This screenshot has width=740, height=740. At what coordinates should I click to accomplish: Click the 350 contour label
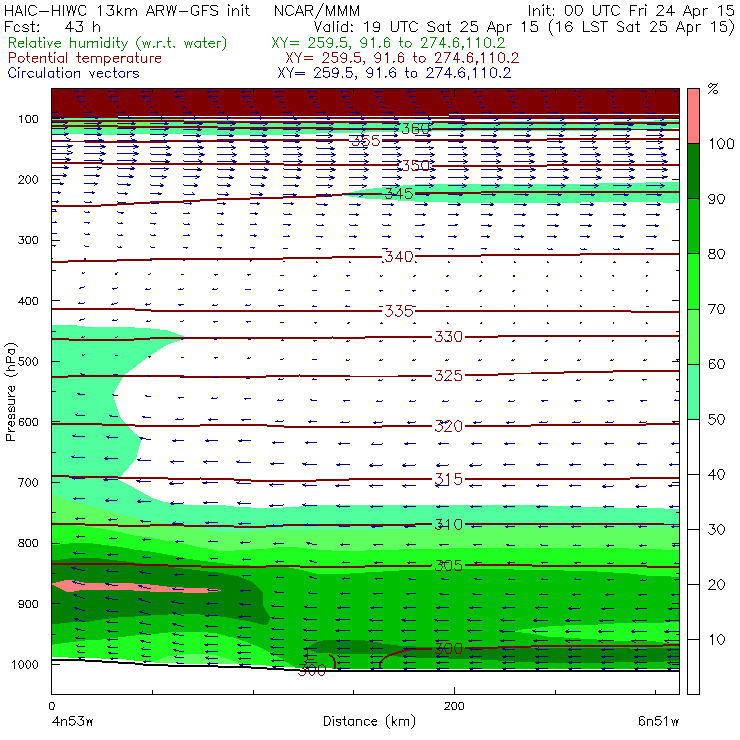tap(415, 166)
